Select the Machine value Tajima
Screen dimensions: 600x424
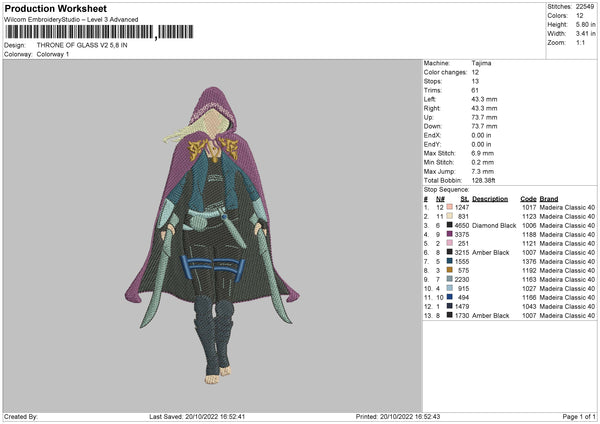click(x=481, y=63)
